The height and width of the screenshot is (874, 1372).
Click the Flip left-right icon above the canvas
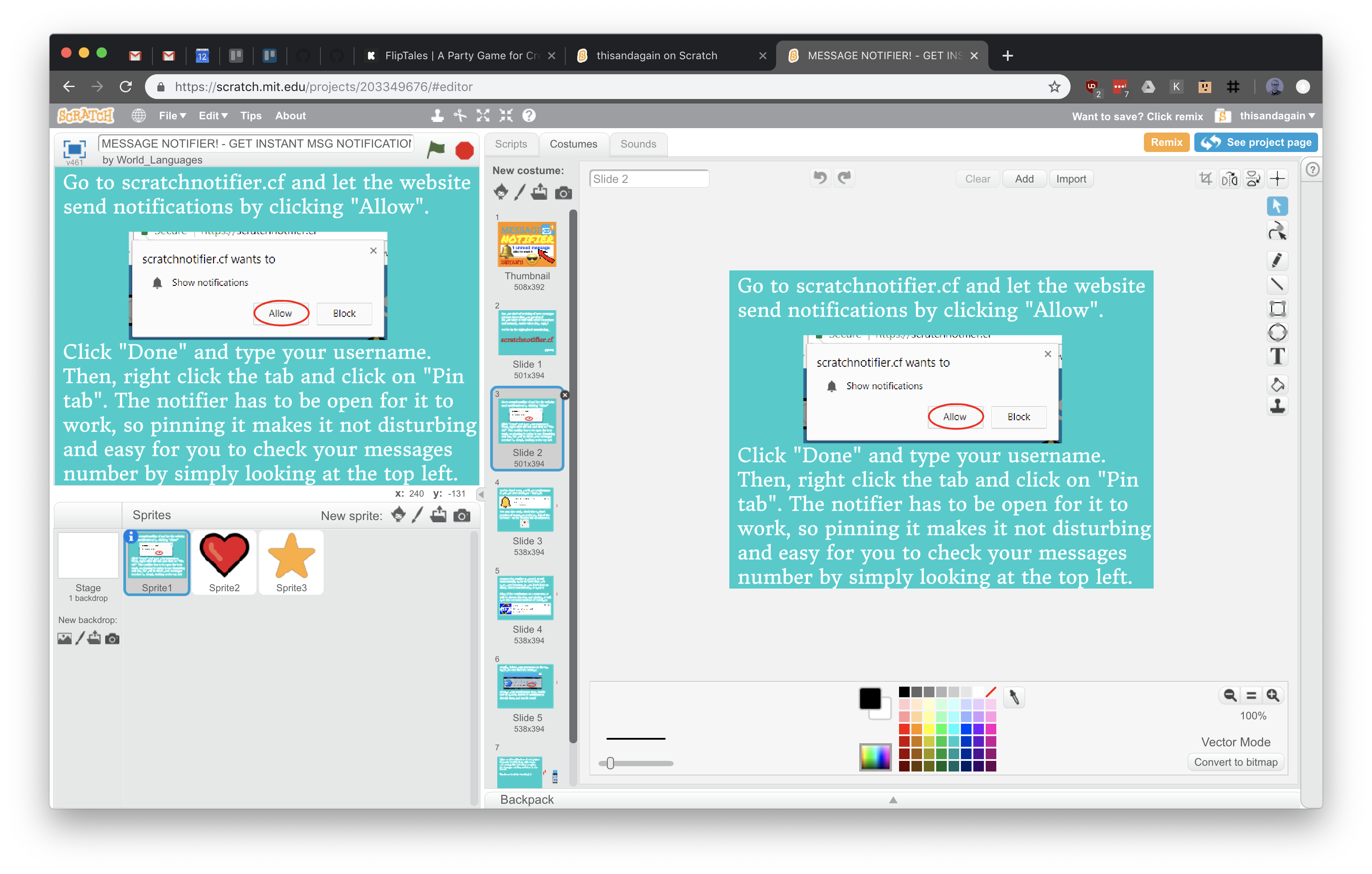(1230, 178)
